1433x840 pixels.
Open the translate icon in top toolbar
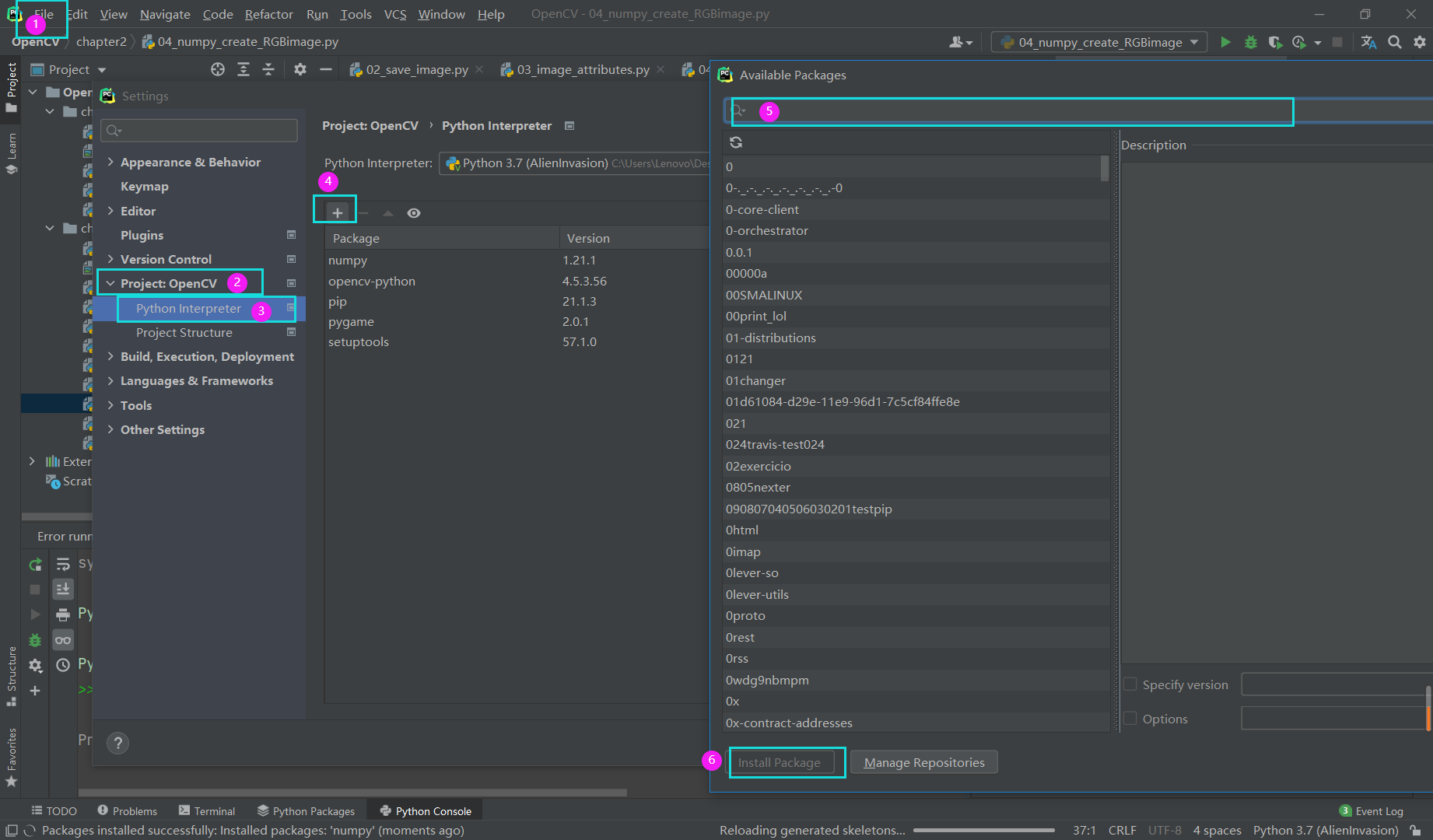pos(1368,42)
